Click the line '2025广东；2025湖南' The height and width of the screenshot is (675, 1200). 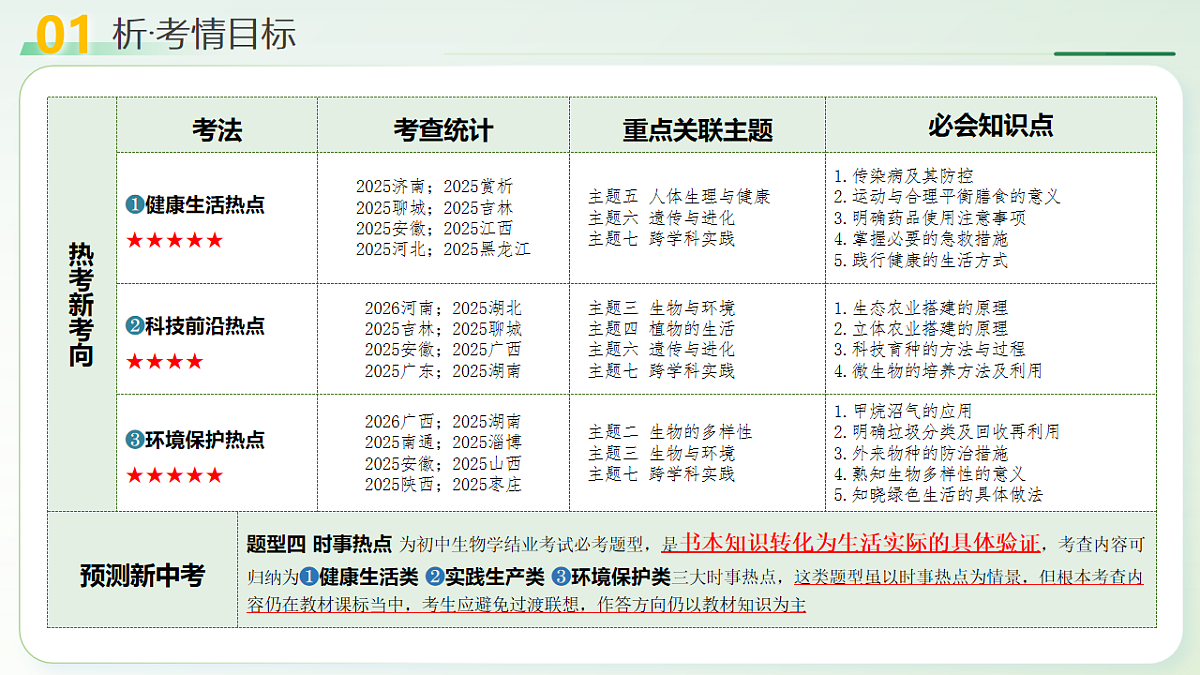443,371
